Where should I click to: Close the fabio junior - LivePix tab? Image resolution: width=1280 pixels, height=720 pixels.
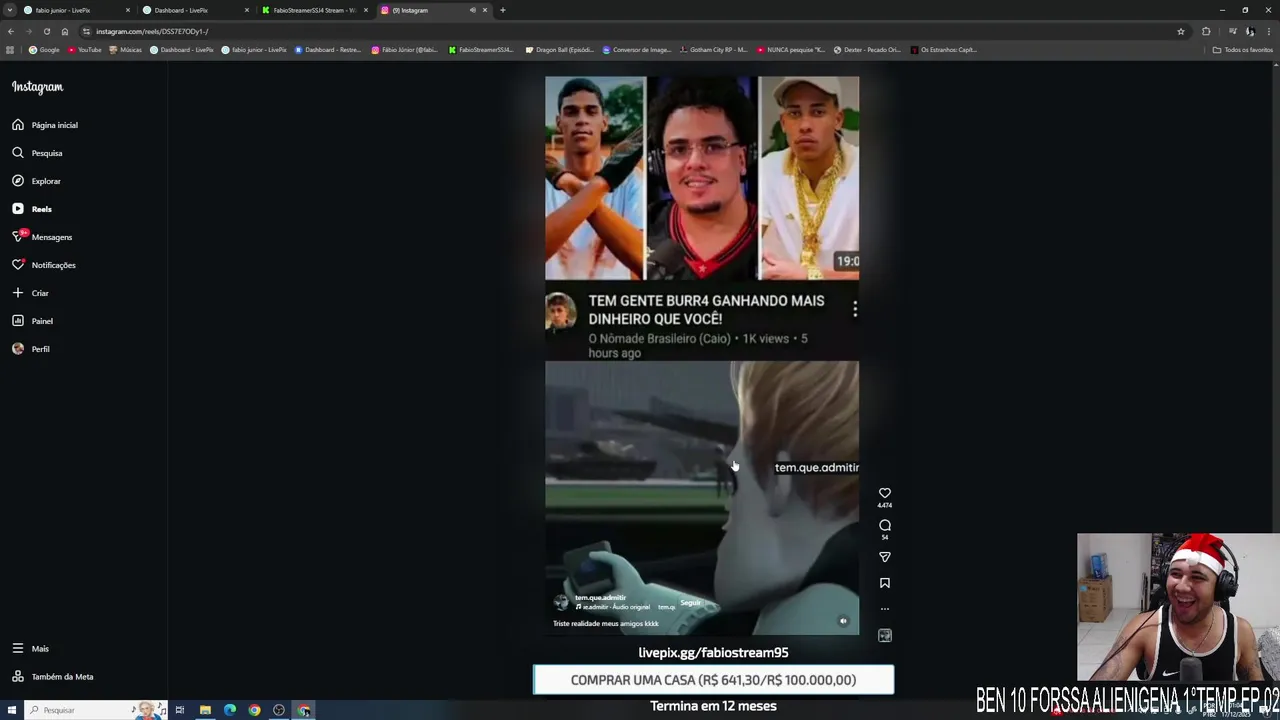point(128,10)
